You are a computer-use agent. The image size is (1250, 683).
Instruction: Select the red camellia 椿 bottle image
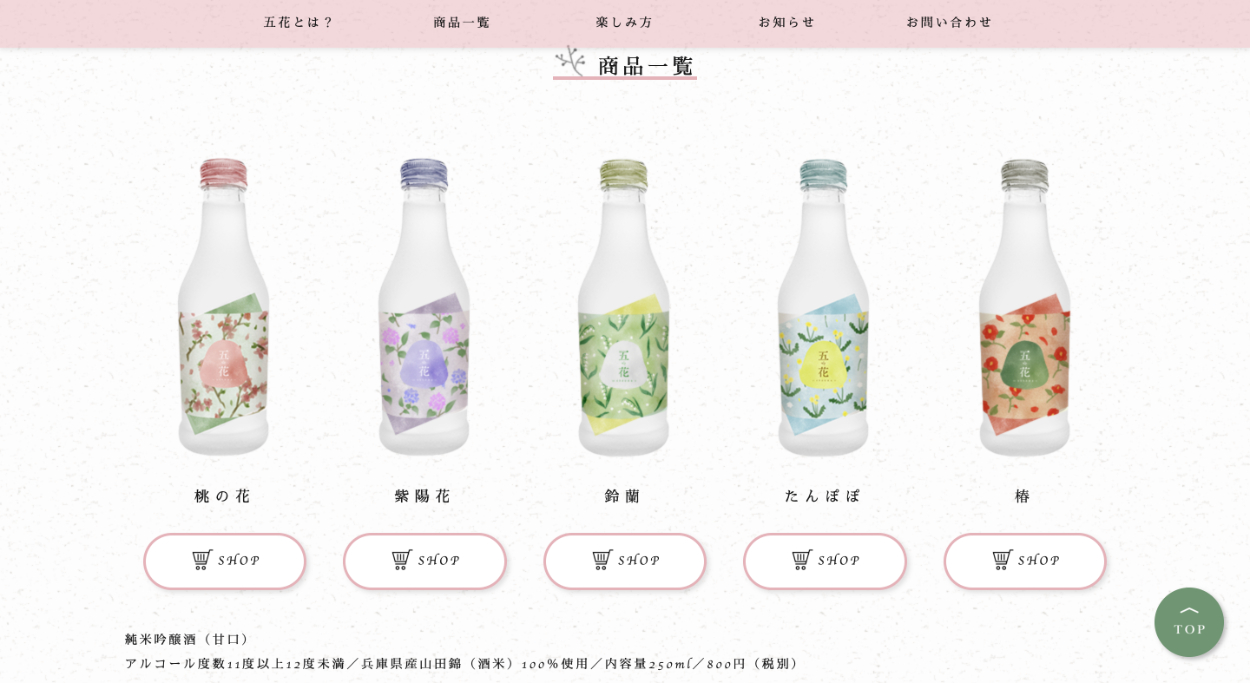click(x=1024, y=307)
